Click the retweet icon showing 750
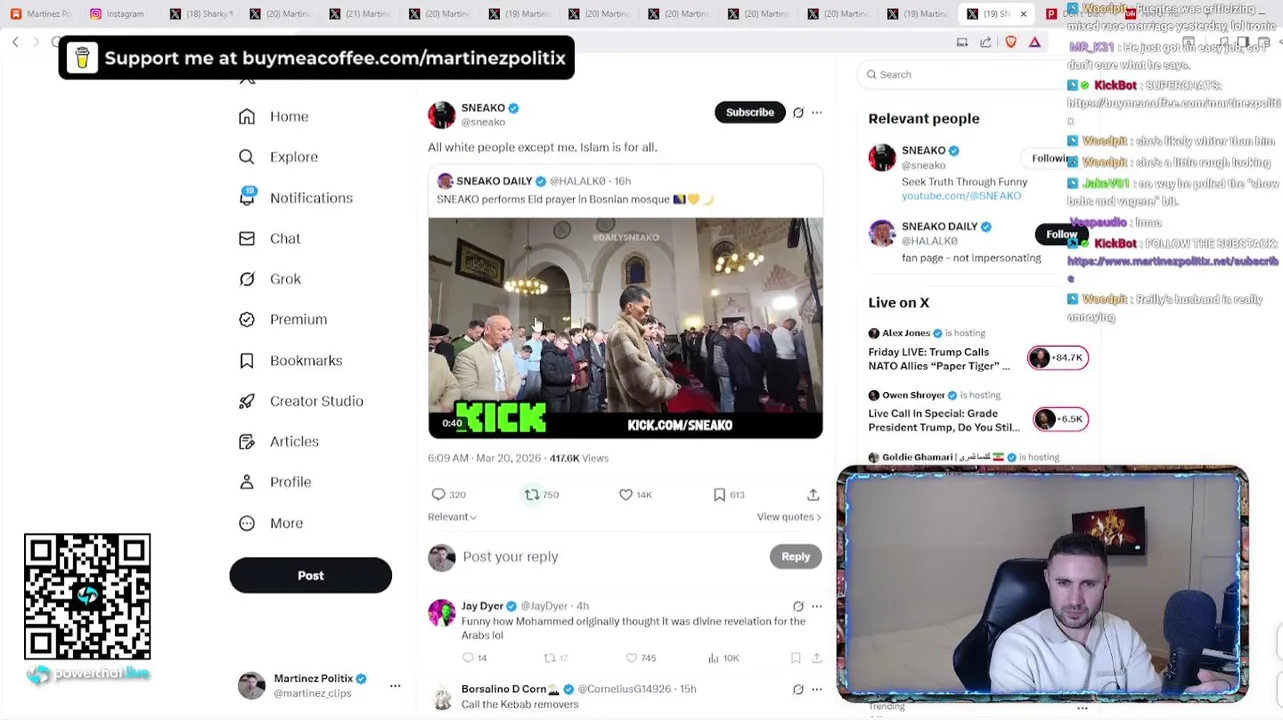The width and height of the screenshot is (1283, 720). click(532, 494)
